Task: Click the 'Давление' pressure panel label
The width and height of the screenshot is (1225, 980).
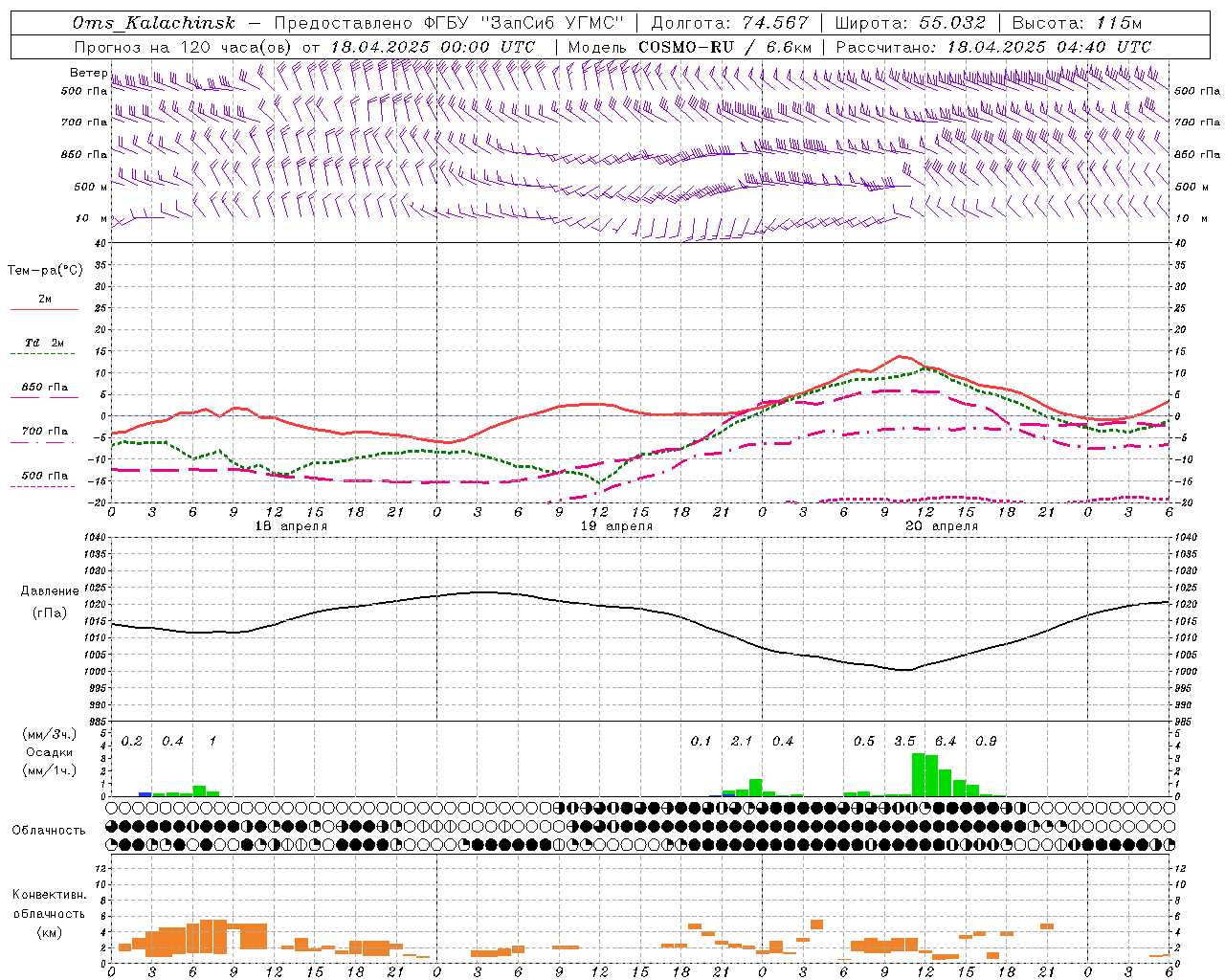Action: coord(51,591)
